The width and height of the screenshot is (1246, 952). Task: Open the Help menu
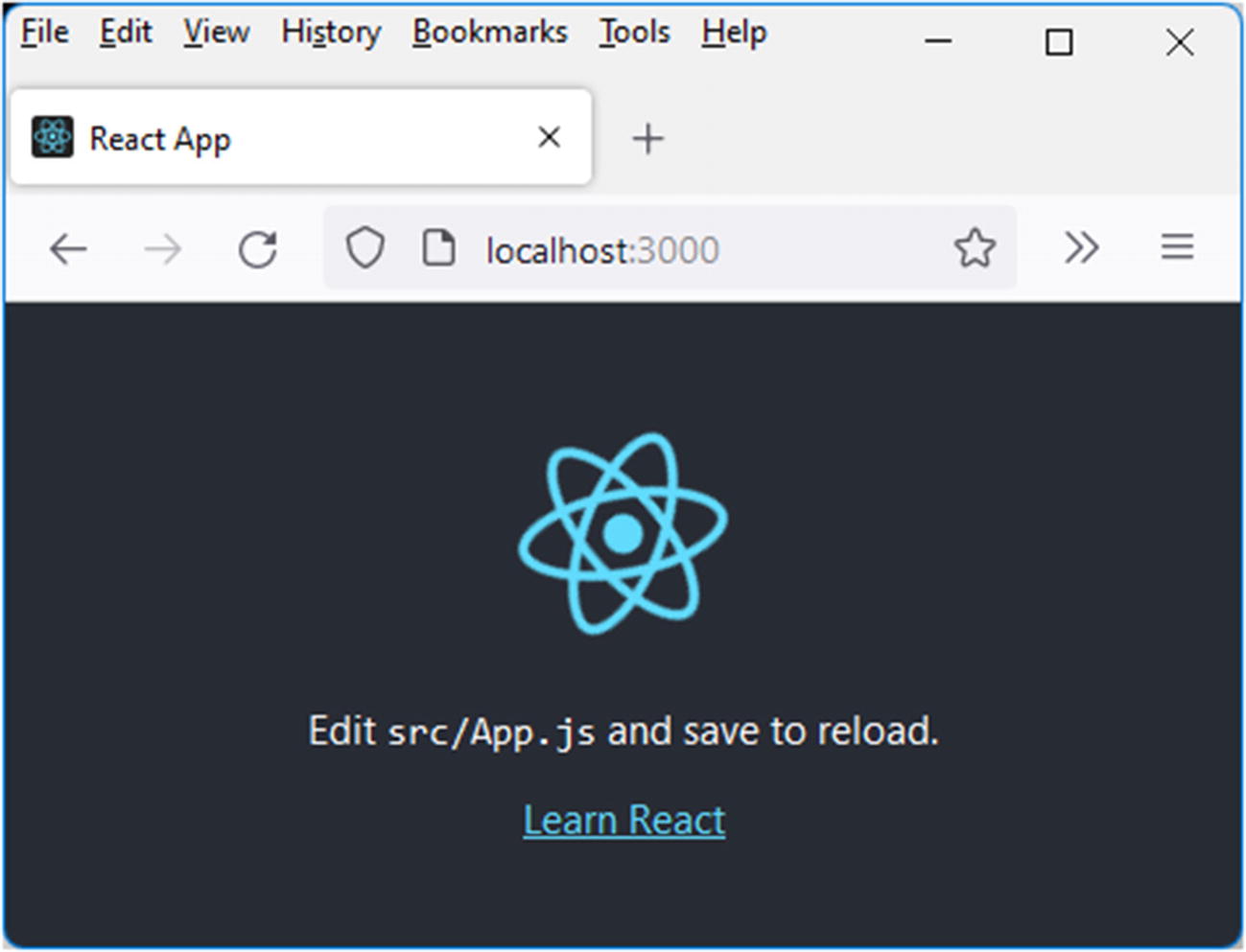pyautogui.click(x=734, y=33)
